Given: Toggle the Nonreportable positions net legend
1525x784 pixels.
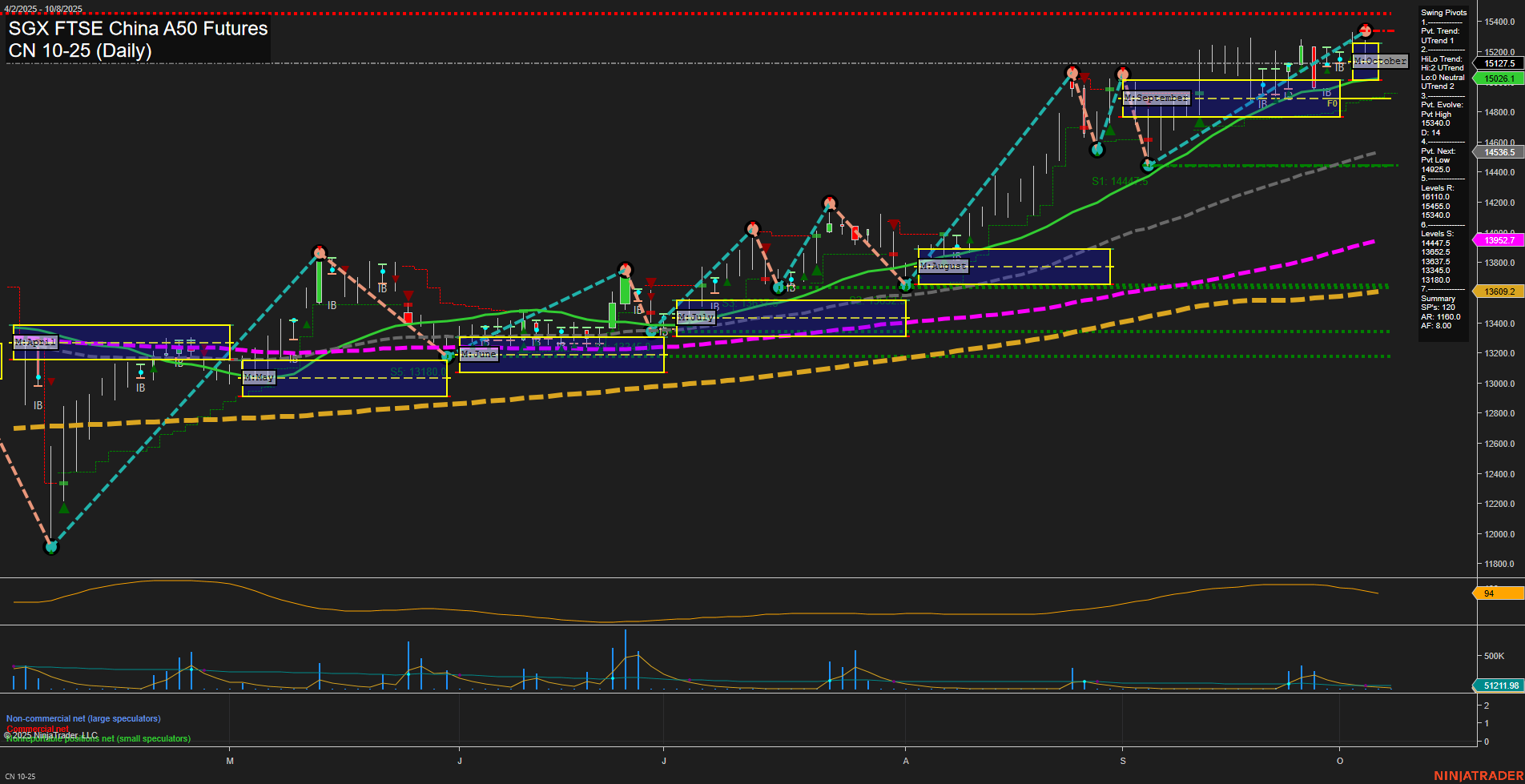Looking at the screenshot, I should (96, 738).
